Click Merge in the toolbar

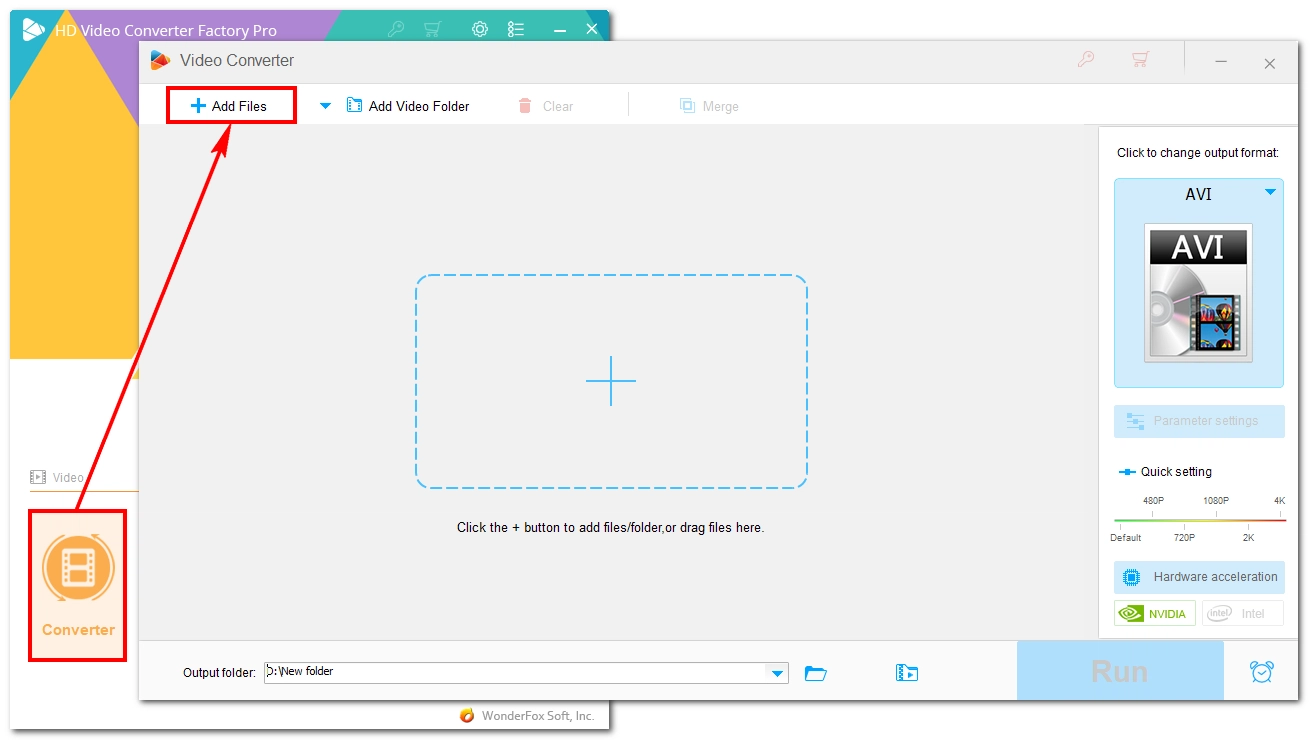tap(709, 106)
